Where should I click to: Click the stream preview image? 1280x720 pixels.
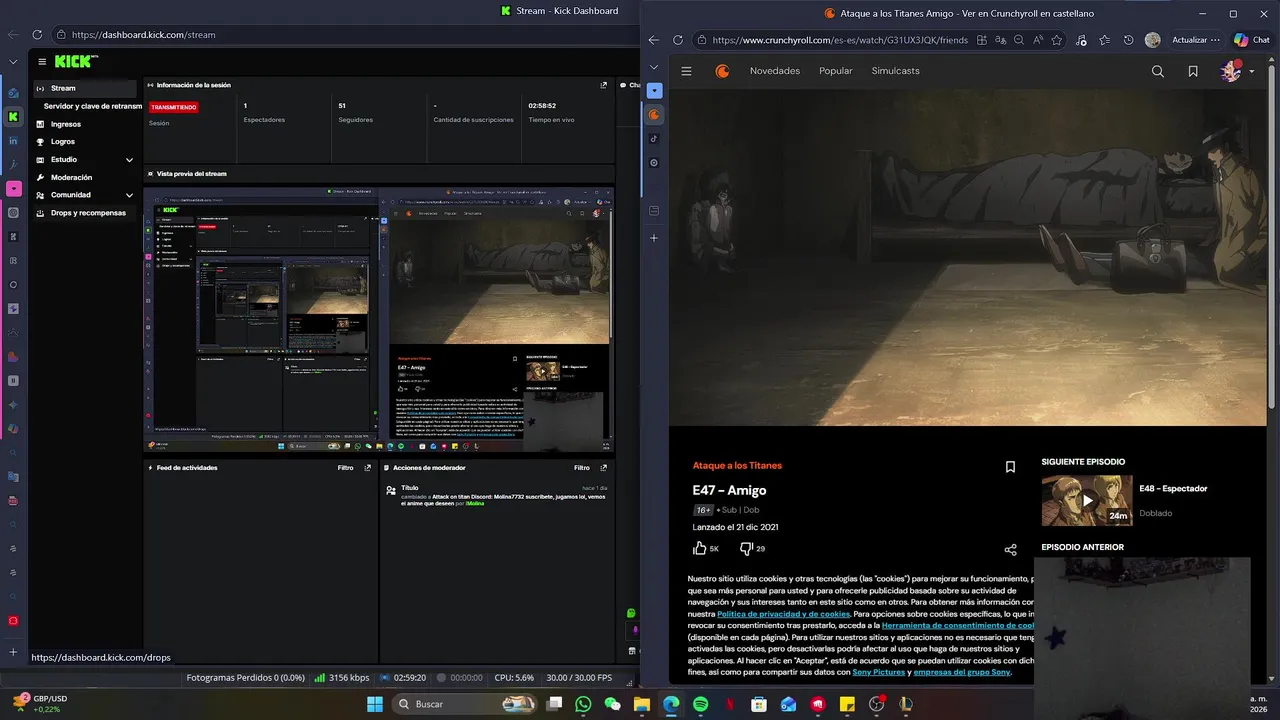378,319
